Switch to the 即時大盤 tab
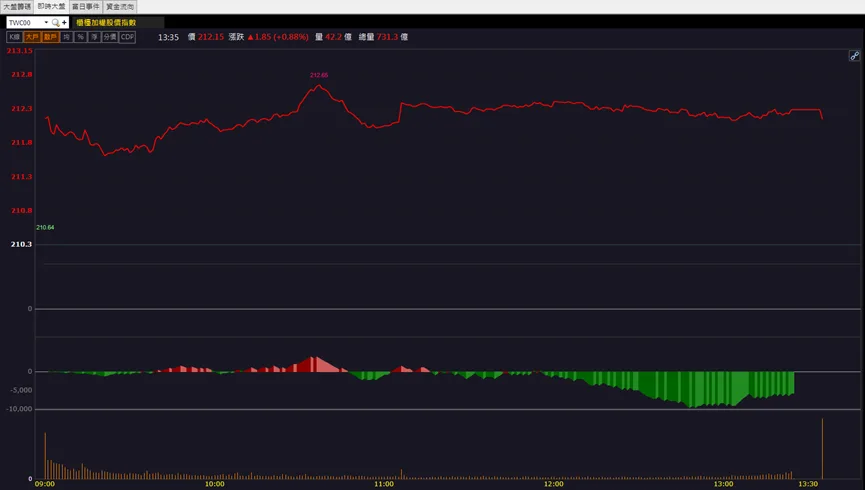The height and width of the screenshot is (490, 865). (x=51, y=7)
